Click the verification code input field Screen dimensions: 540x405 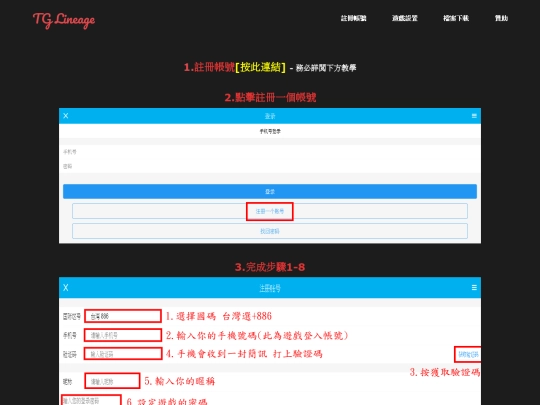click(123, 354)
